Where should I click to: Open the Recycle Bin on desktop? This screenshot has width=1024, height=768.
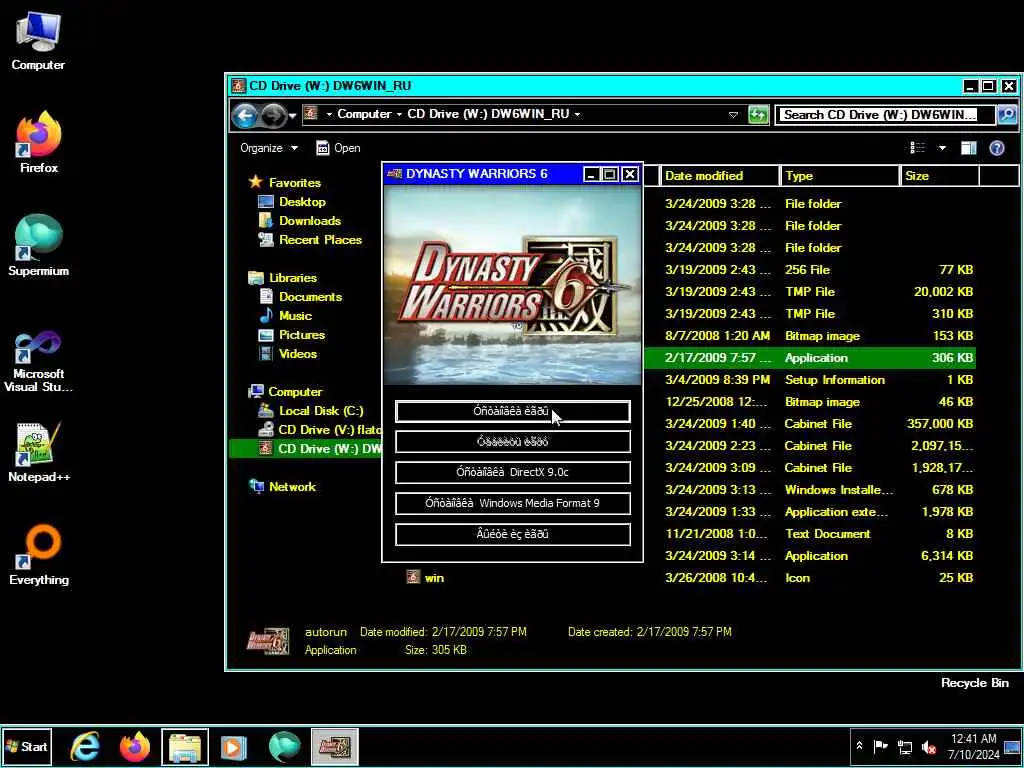[974, 683]
